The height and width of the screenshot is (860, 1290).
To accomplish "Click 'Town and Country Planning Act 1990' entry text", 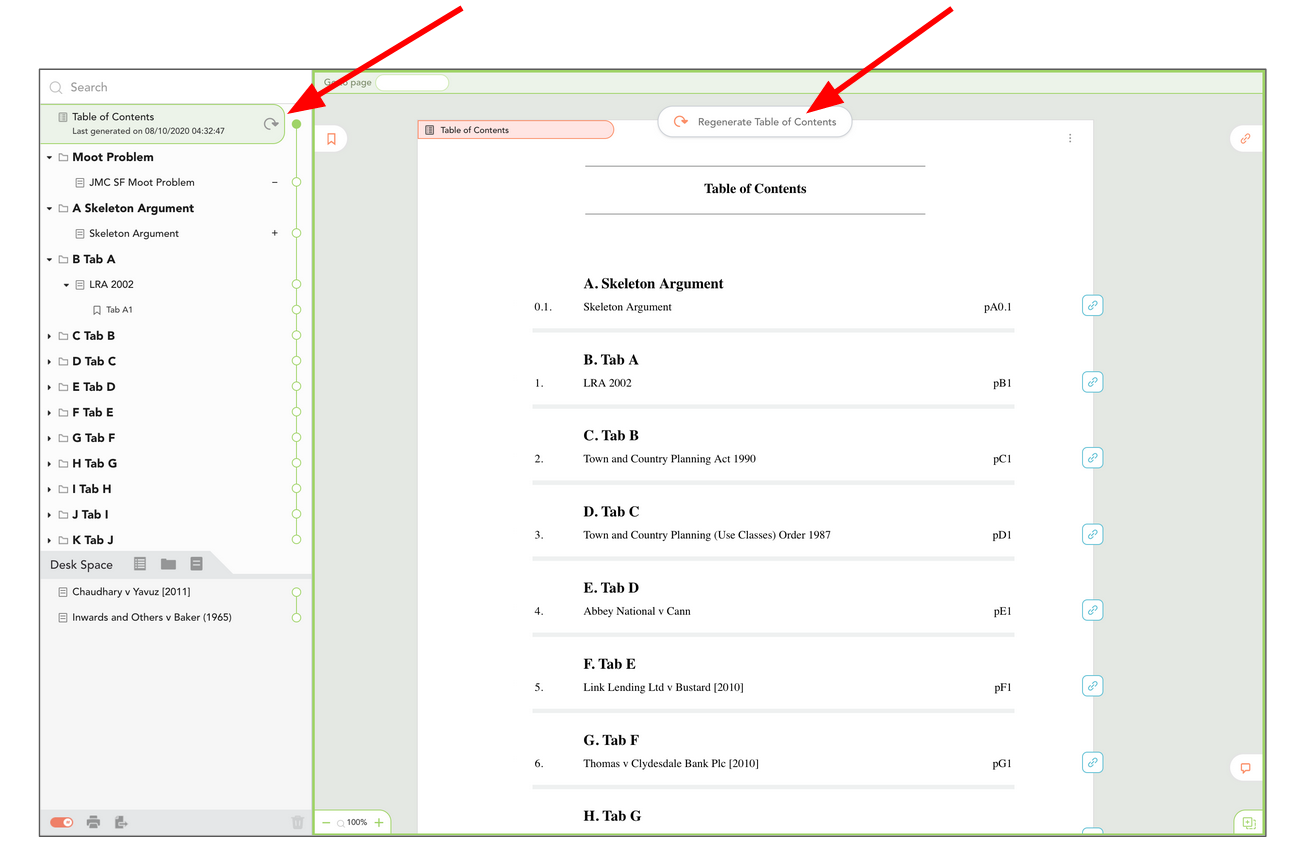I will [x=669, y=459].
